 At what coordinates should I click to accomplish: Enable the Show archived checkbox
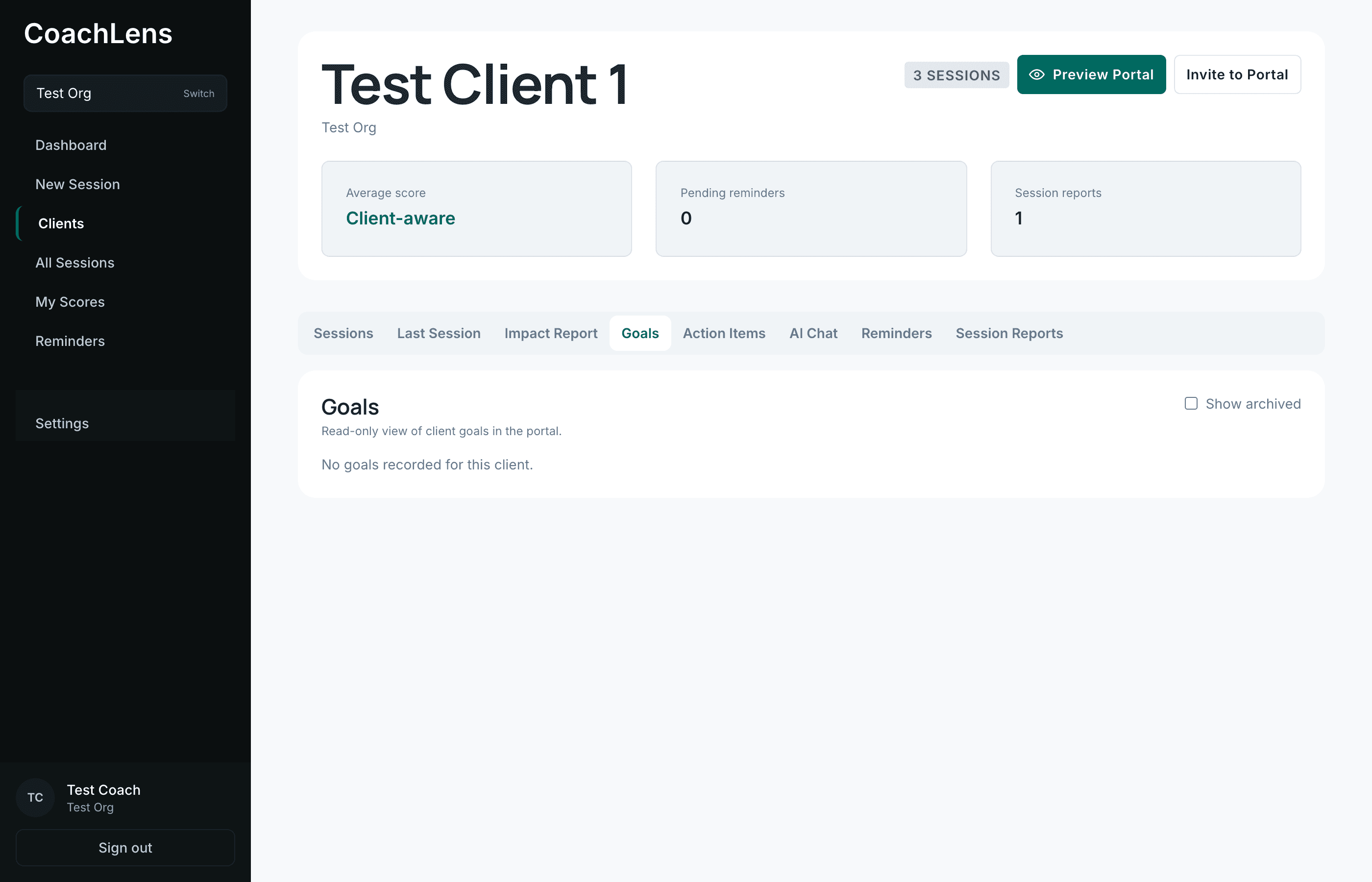click(1191, 403)
